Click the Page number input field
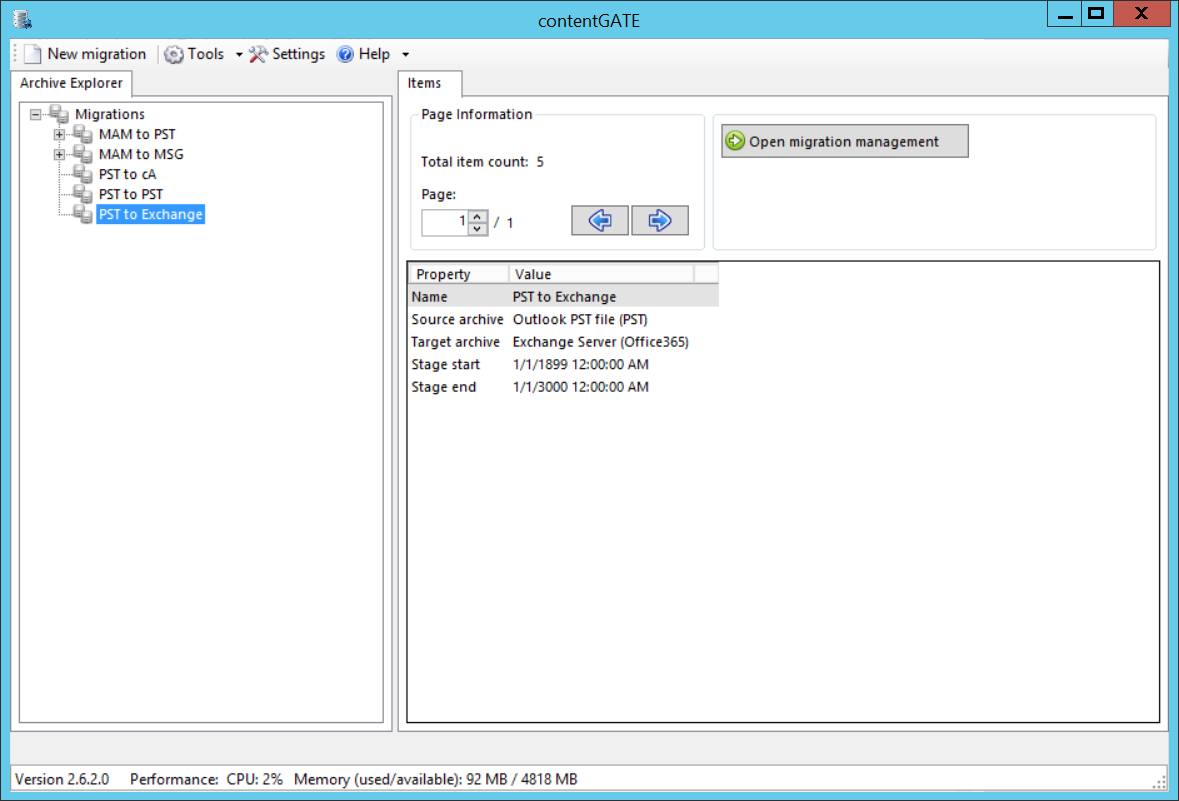 point(445,222)
